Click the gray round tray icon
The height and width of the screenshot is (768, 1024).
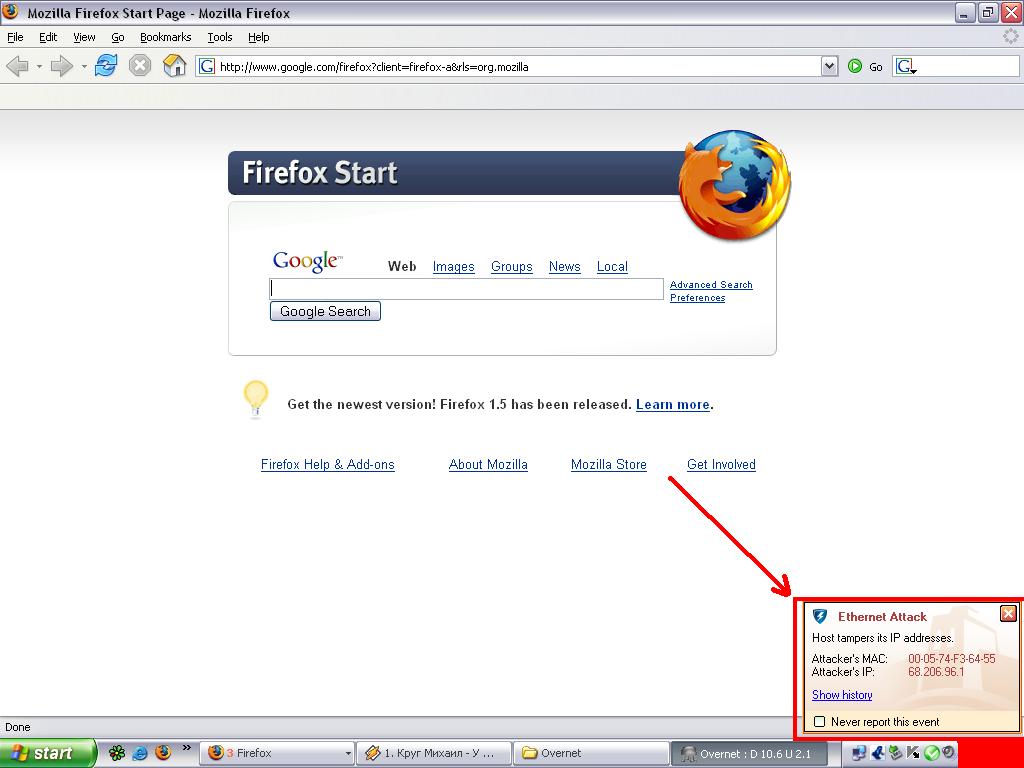[x=948, y=753]
